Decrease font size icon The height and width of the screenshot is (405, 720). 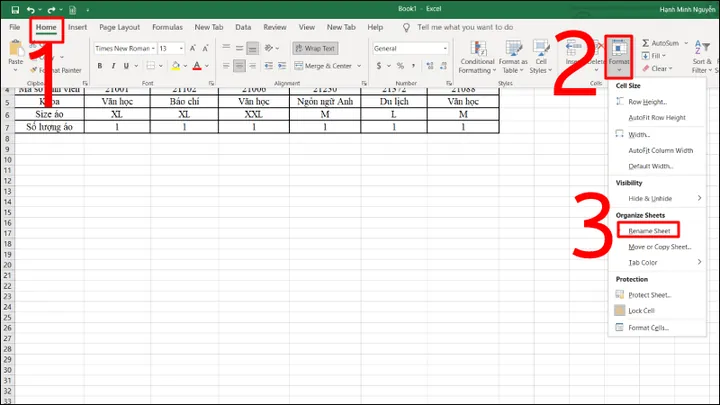click(205, 48)
